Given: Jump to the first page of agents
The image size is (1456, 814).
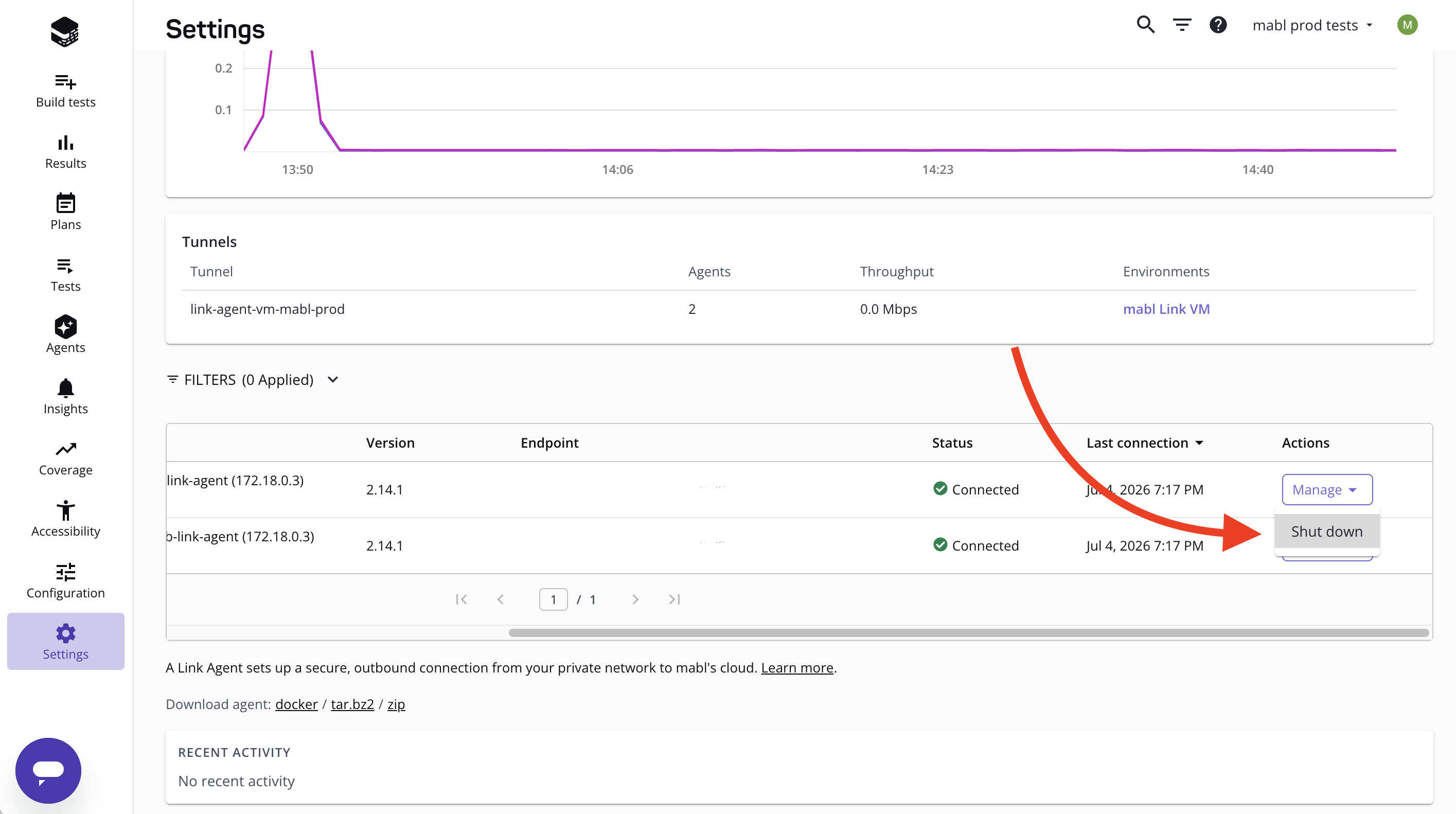Looking at the screenshot, I should tap(461, 599).
